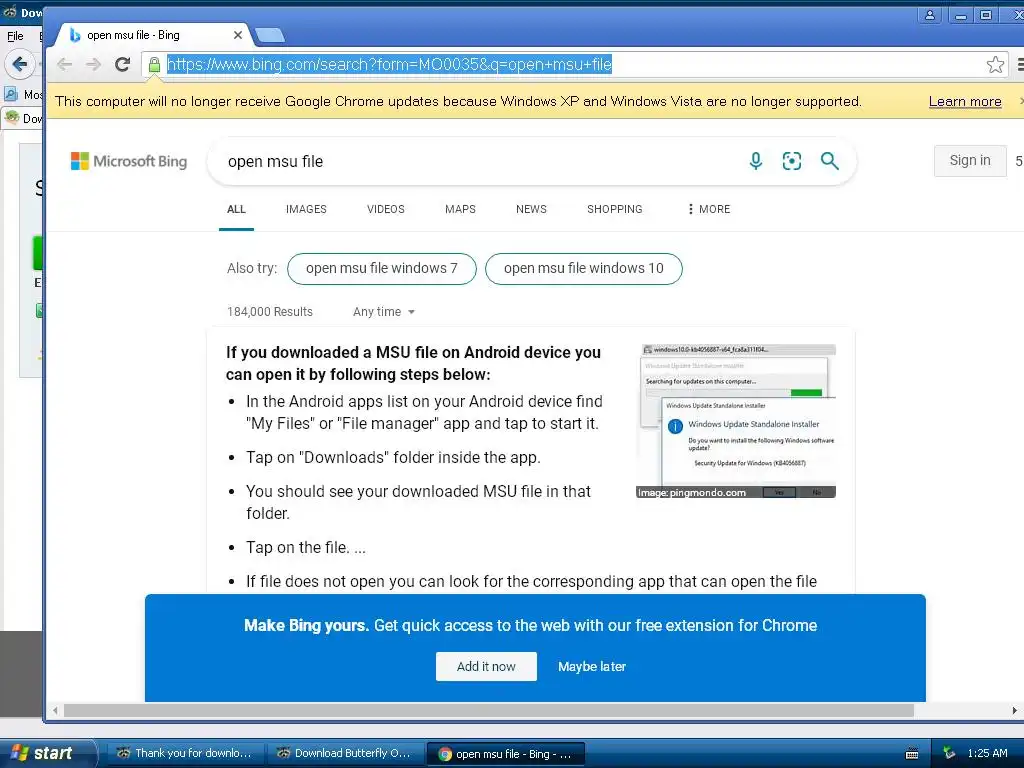Click the Bing microphone voice search icon
Image resolution: width=1024 pixels, height=768 pixels.
[x=756, y=161]
